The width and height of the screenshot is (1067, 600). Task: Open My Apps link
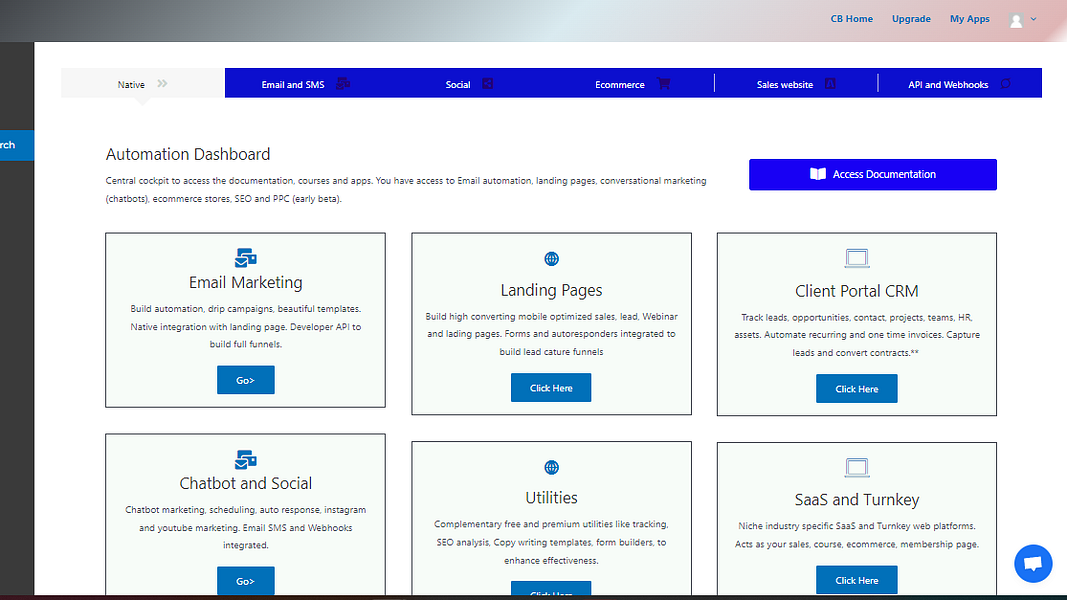coord(970,19)
